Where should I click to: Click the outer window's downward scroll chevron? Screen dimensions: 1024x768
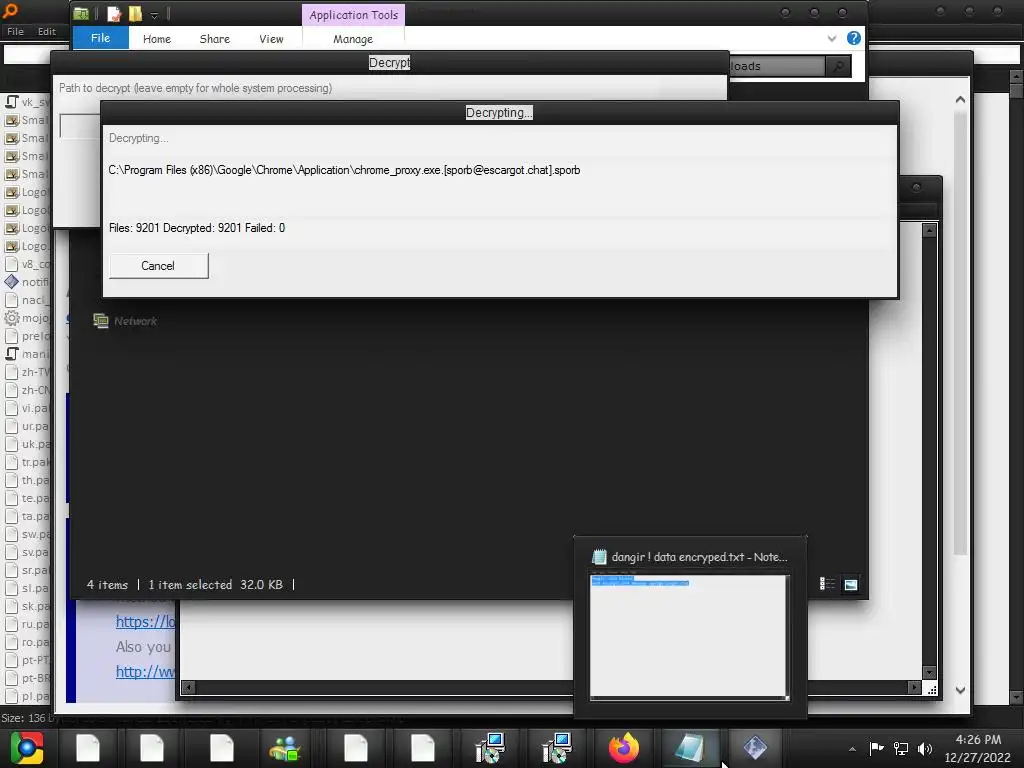960,690
